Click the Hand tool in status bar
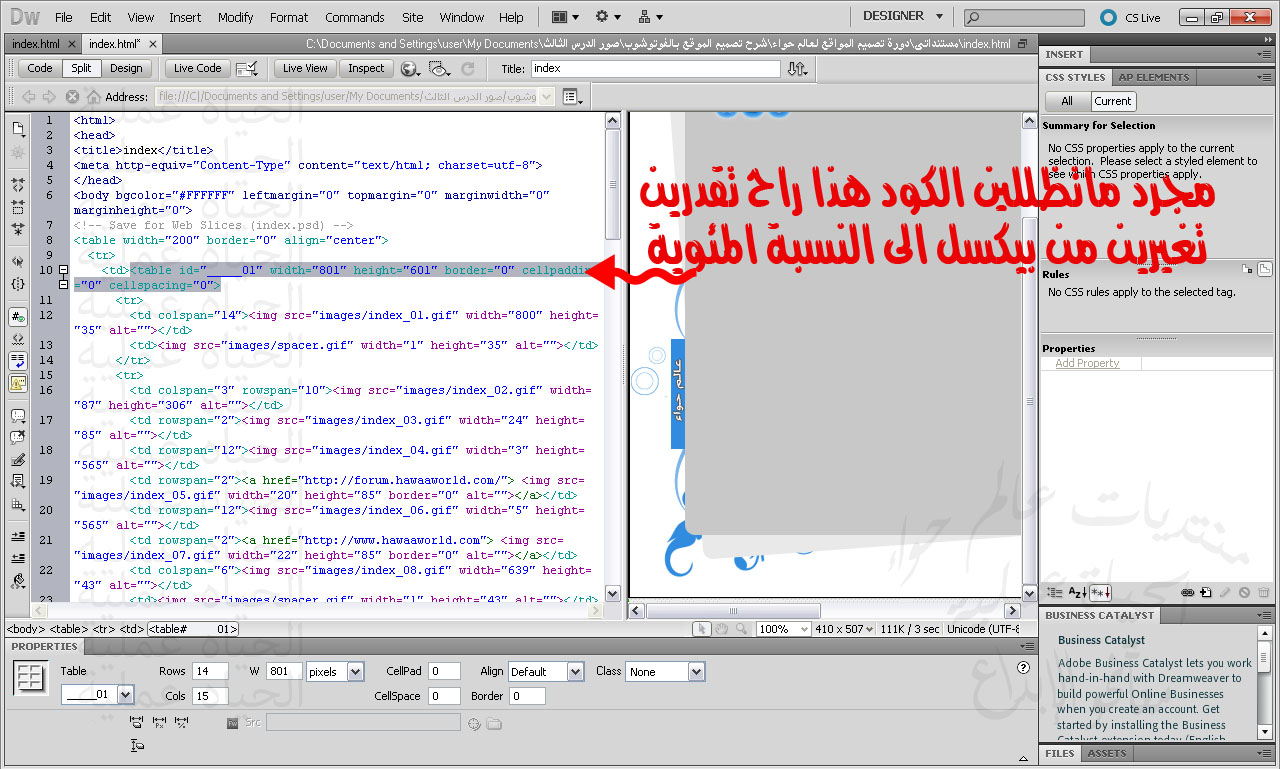The image size is (1280, 769). 721,629
